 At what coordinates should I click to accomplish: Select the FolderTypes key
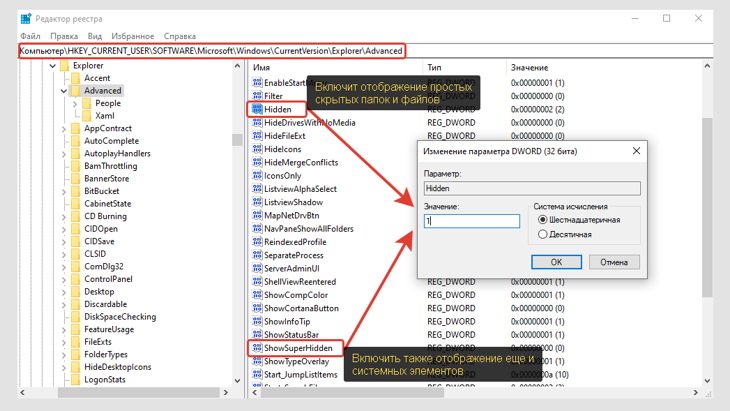106,354
